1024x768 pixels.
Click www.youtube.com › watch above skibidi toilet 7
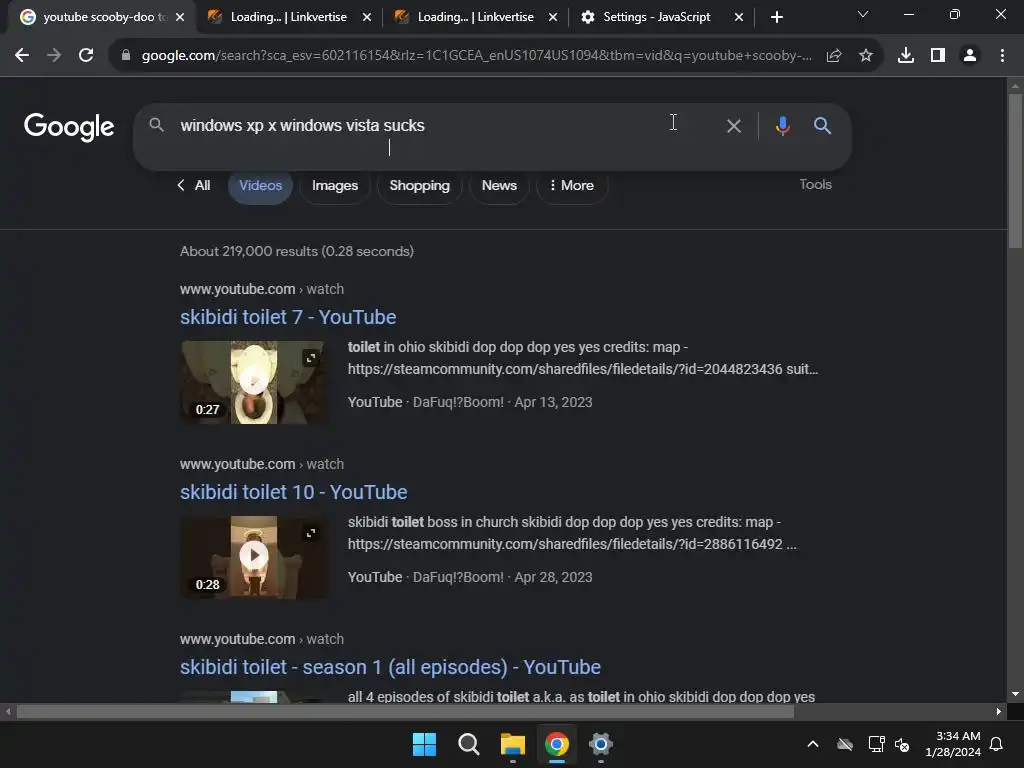pyautogui.click(x=261, y=289)
